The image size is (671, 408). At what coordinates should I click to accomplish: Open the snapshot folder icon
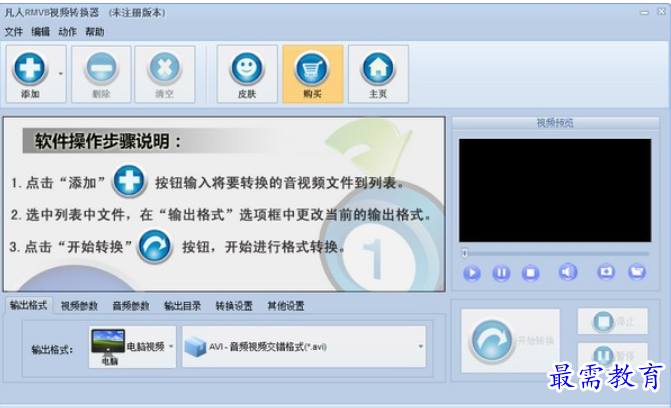coord(637,272)
